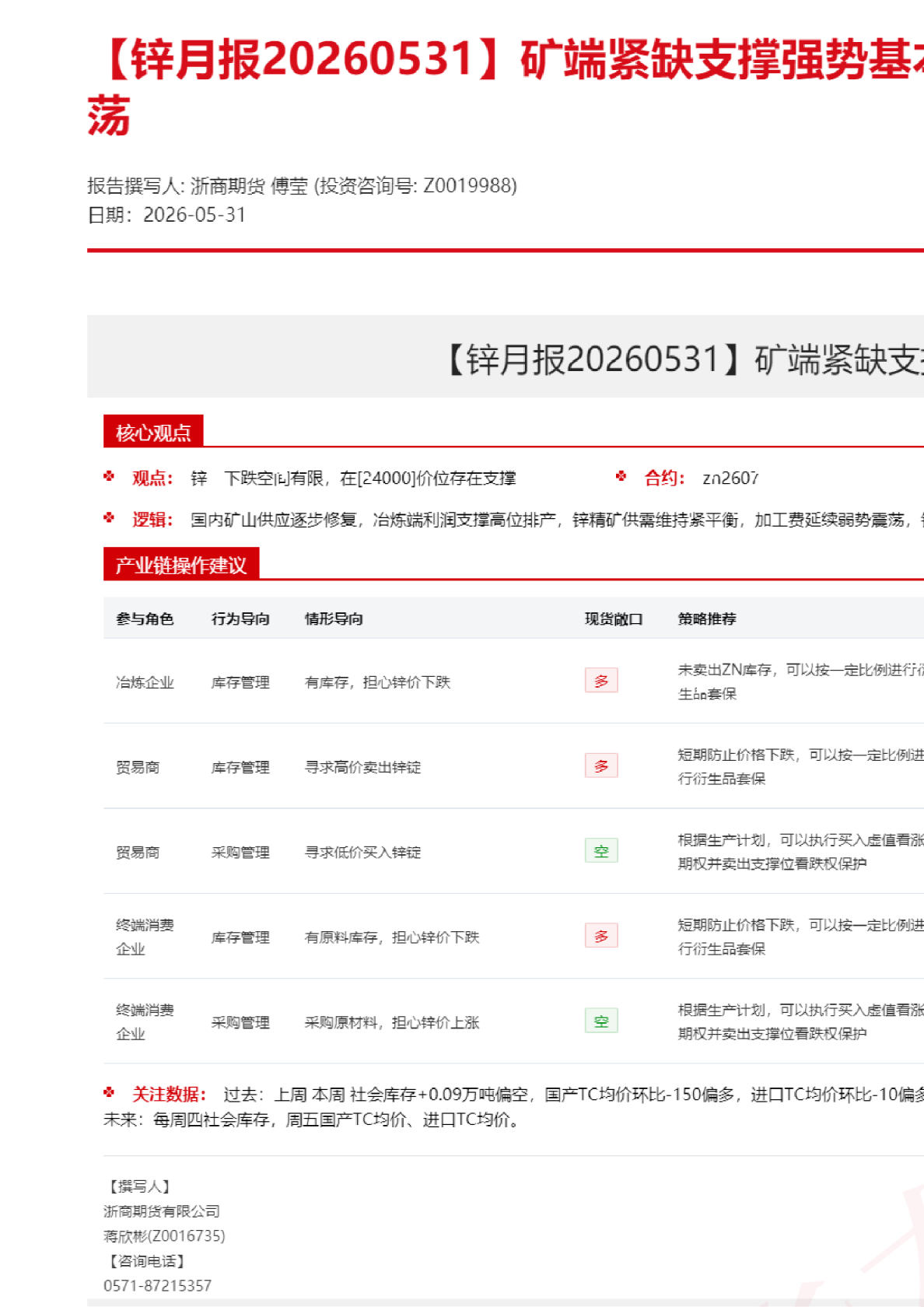
Task: Click the cell 有原料库存，担心锌价下跌
Action: pyautogui.click(x=392, y=937)
